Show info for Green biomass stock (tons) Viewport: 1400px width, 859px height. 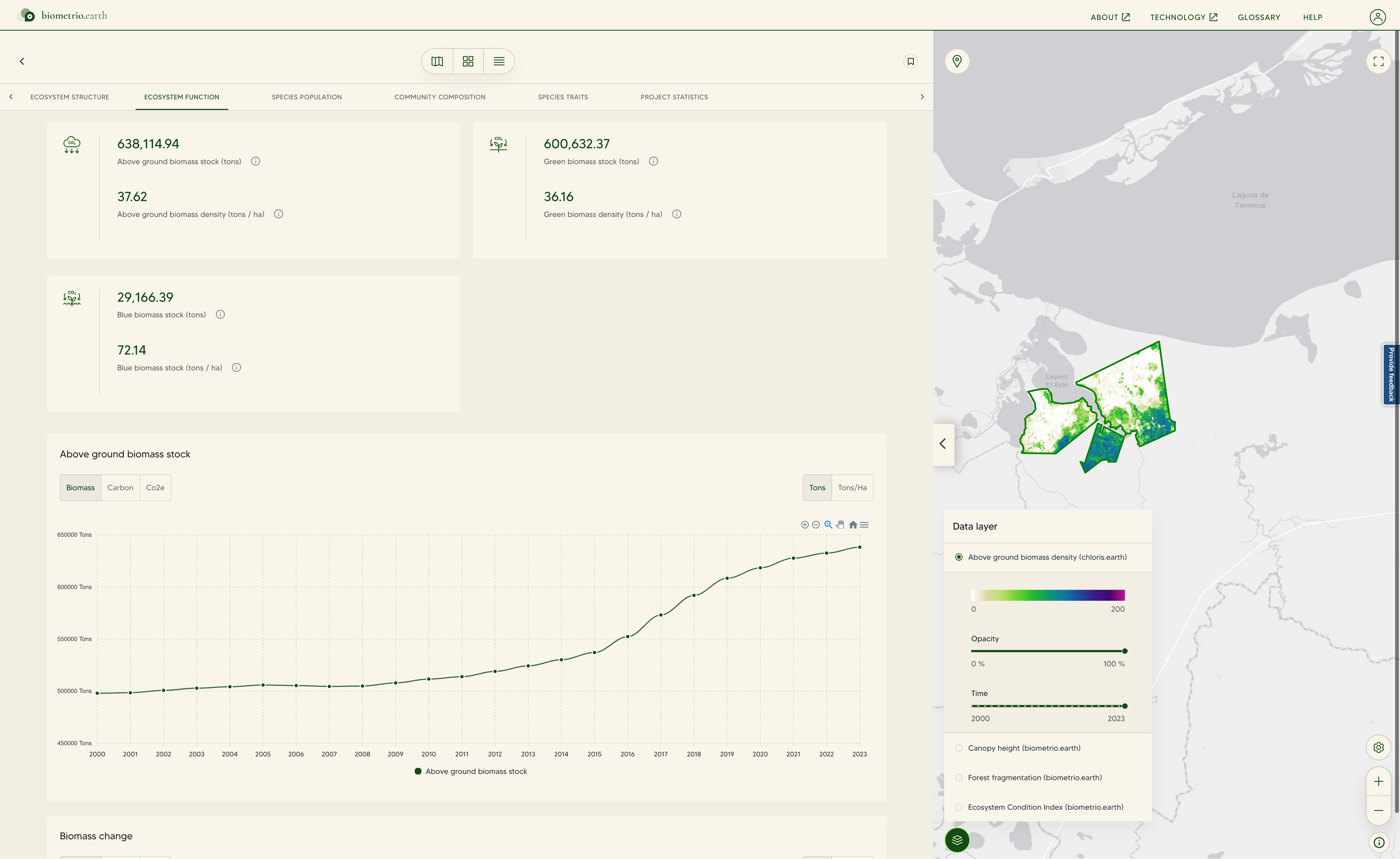click(654, 161)
